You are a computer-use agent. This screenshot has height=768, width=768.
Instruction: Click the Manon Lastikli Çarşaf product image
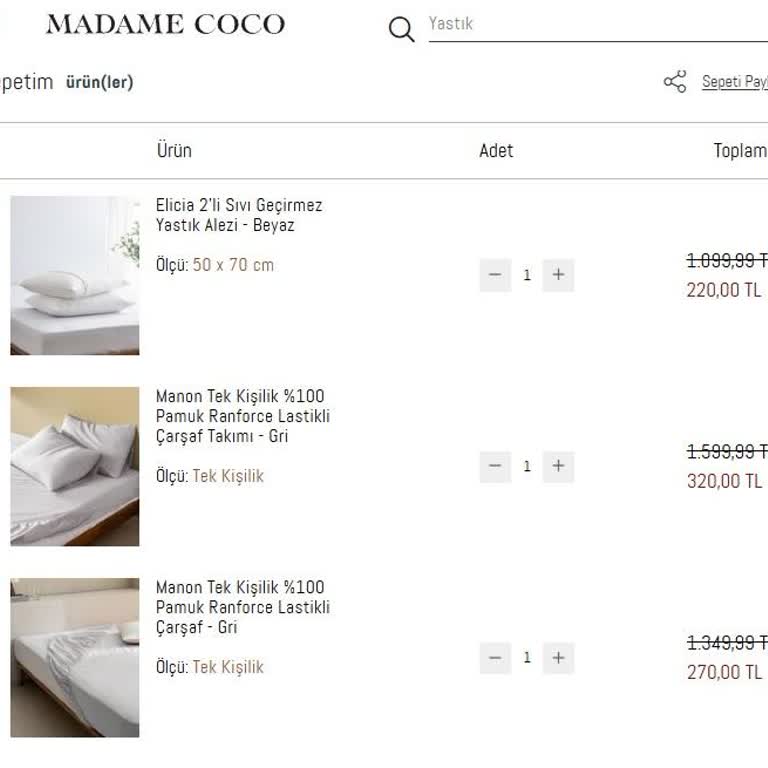(x=75, y=657)
